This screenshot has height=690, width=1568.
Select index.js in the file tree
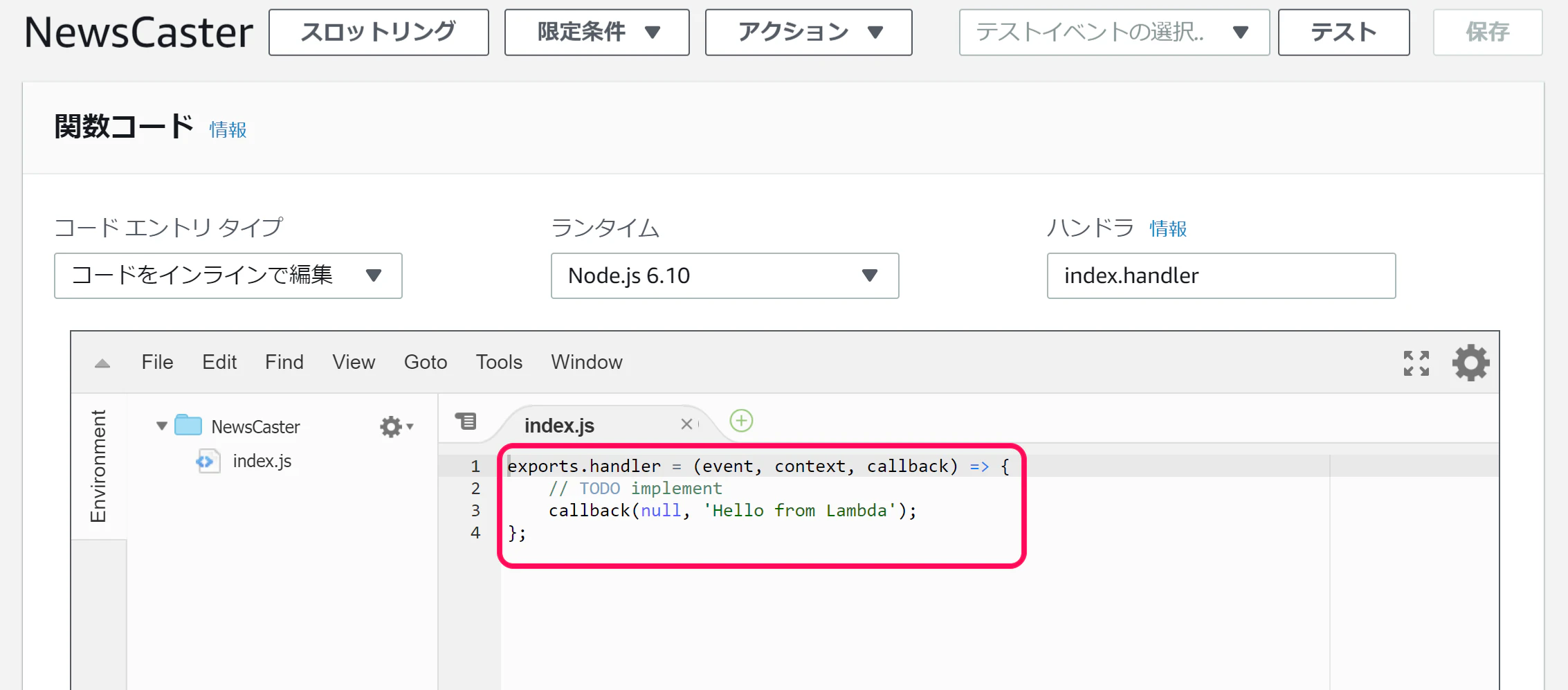pos(262,461)
